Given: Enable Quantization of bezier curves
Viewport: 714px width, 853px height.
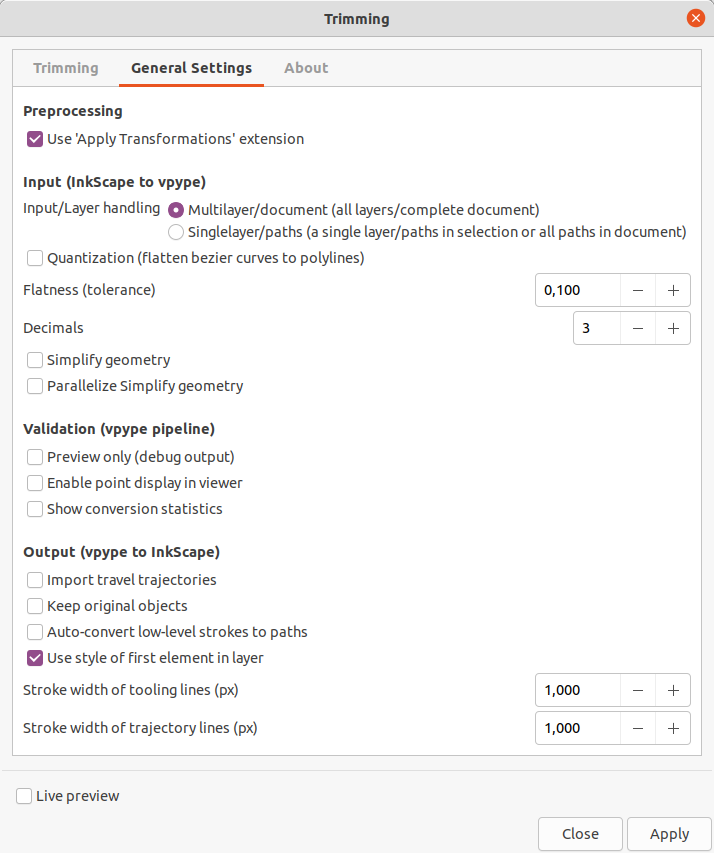Looking at the screenshot, I should pos(35,258).
